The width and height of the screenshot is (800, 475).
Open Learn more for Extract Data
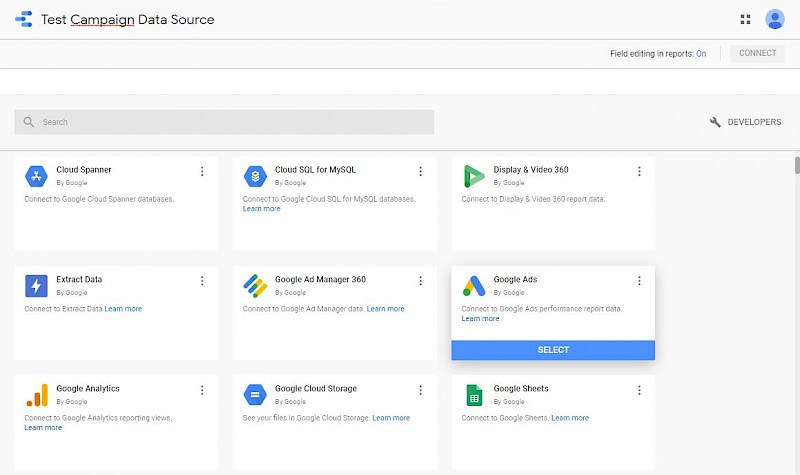[x=123, y=309]
